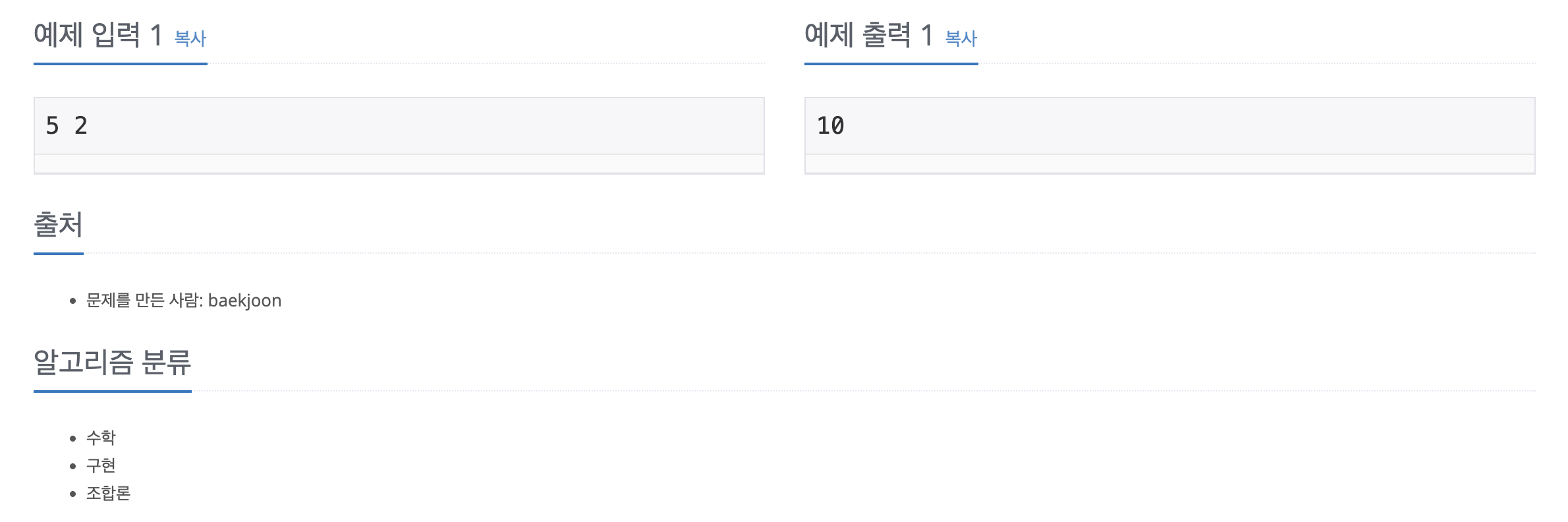Open the 구현 algorithm category
Screen dimensions: 1568x522
pyautogui.click(x=101, y=465)
